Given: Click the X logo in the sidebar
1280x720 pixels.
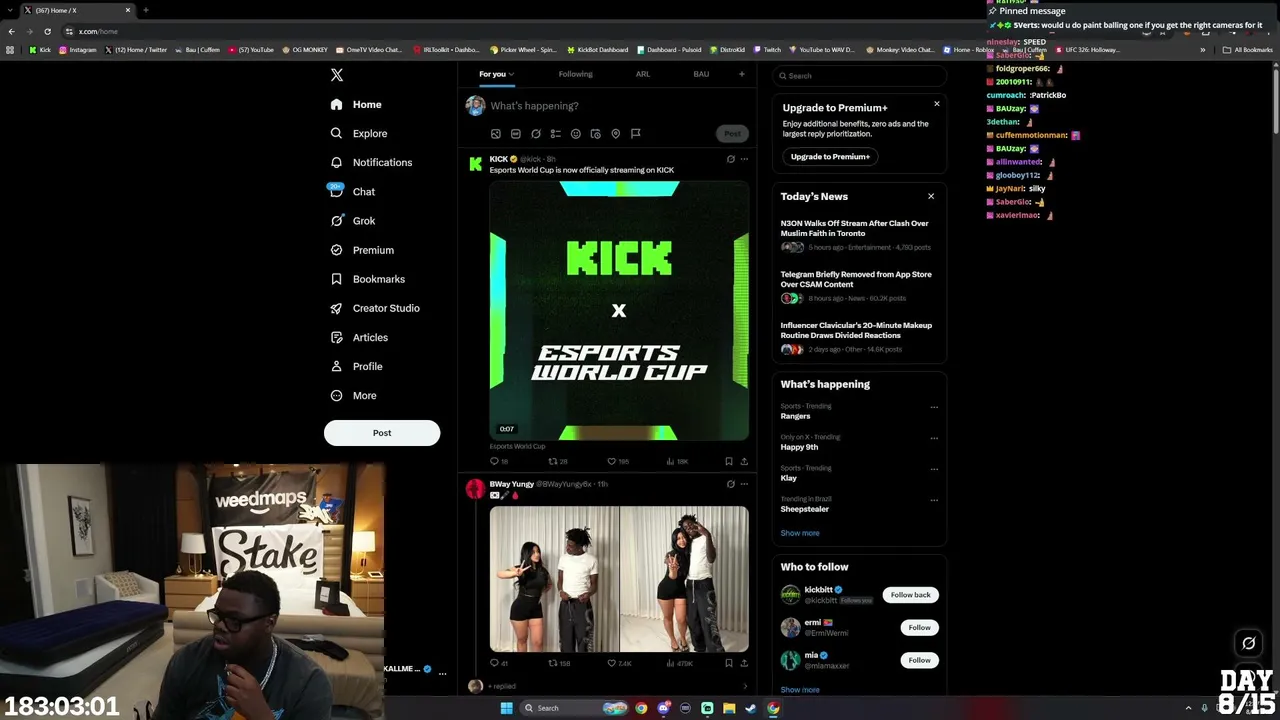Looking at the screenshot, I should coord(337,75).
